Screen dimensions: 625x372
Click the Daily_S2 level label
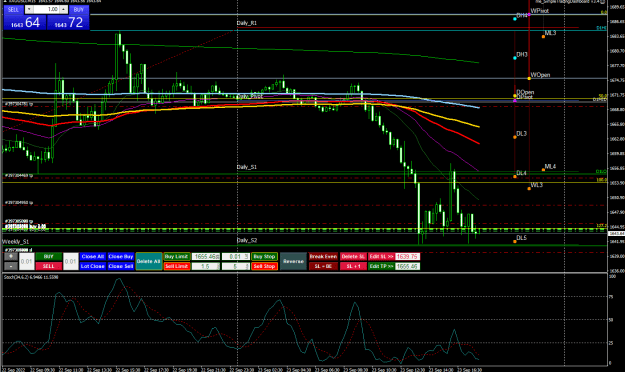click(x=247, y=240)
